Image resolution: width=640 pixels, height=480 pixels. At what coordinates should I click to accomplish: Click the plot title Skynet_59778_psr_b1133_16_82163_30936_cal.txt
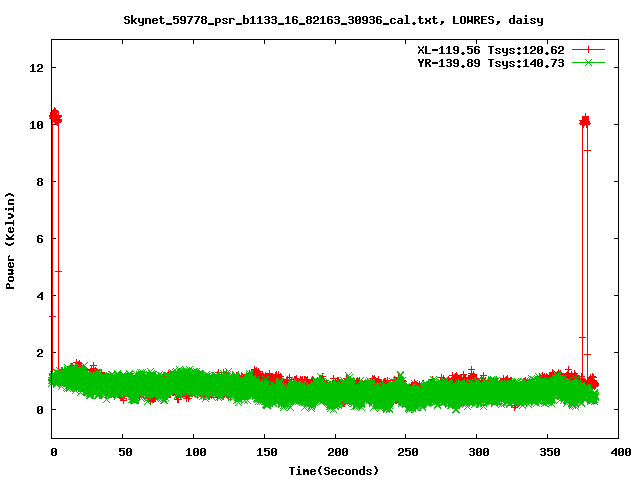click(x=281, y=20)
